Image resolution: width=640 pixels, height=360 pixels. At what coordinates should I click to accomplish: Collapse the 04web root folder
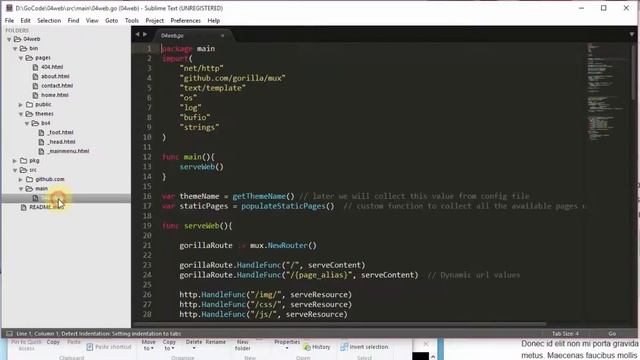(x=9, y=39)
